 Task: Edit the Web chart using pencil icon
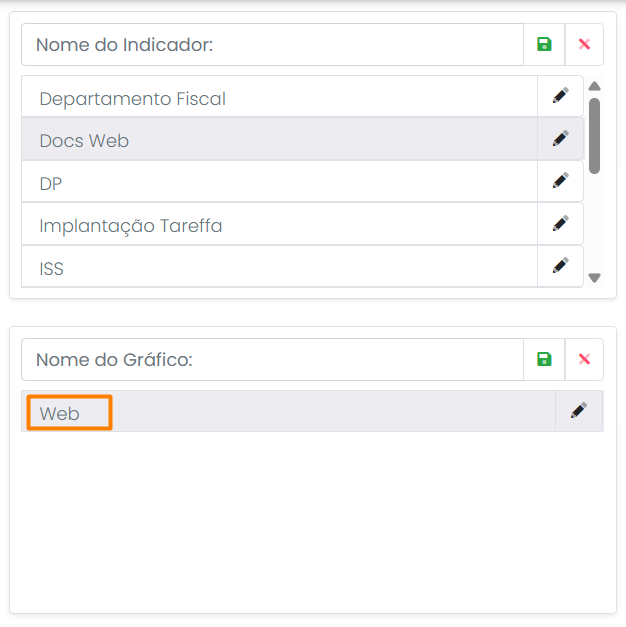pyautogui.click(x=578, y=411)
